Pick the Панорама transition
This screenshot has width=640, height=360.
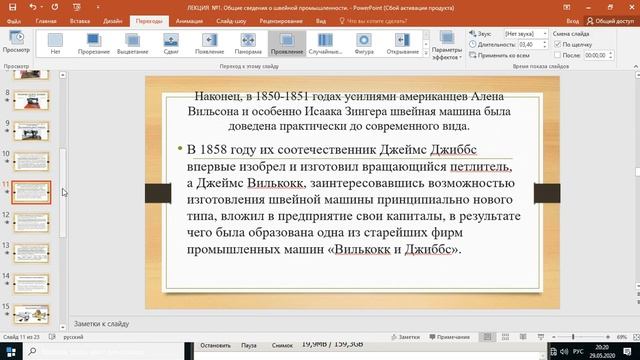tap(248, 43)
